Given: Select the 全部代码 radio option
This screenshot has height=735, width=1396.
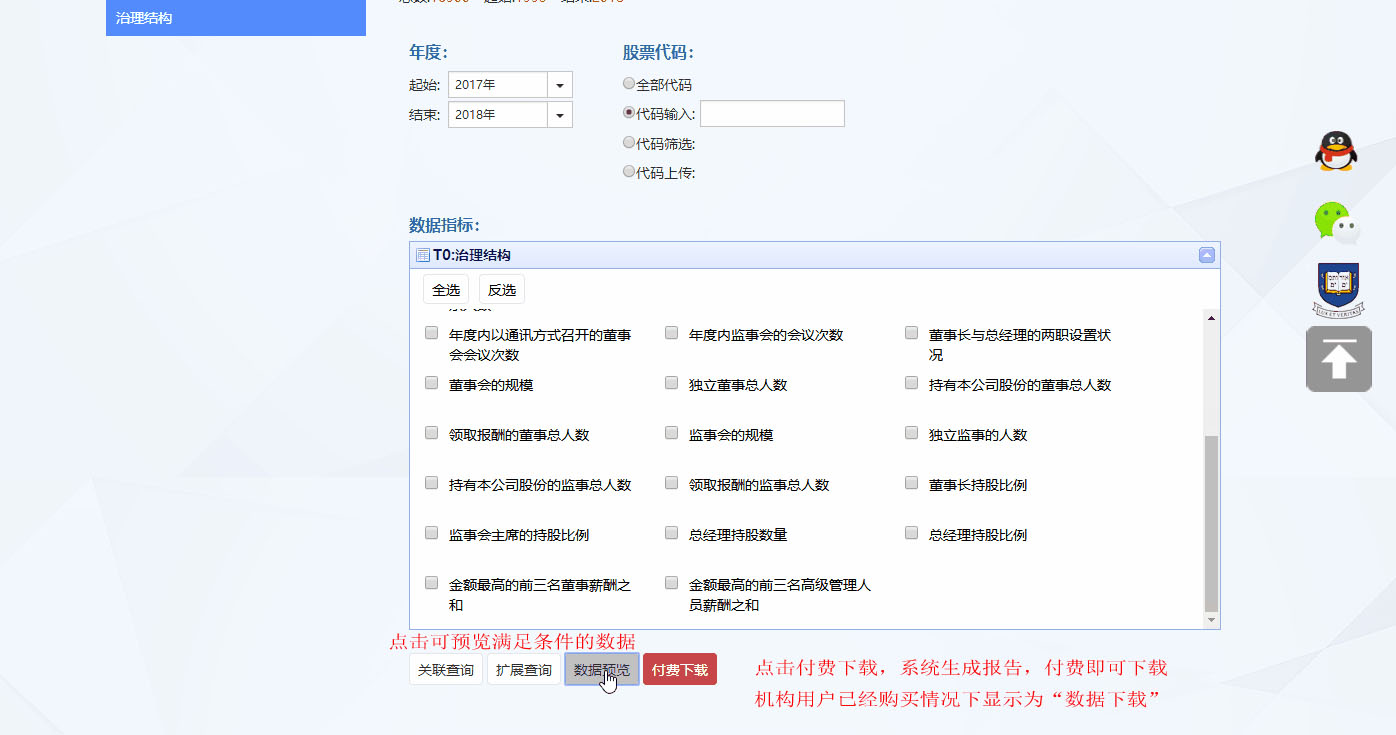Looking at the screenshot, I should [629, 84].
